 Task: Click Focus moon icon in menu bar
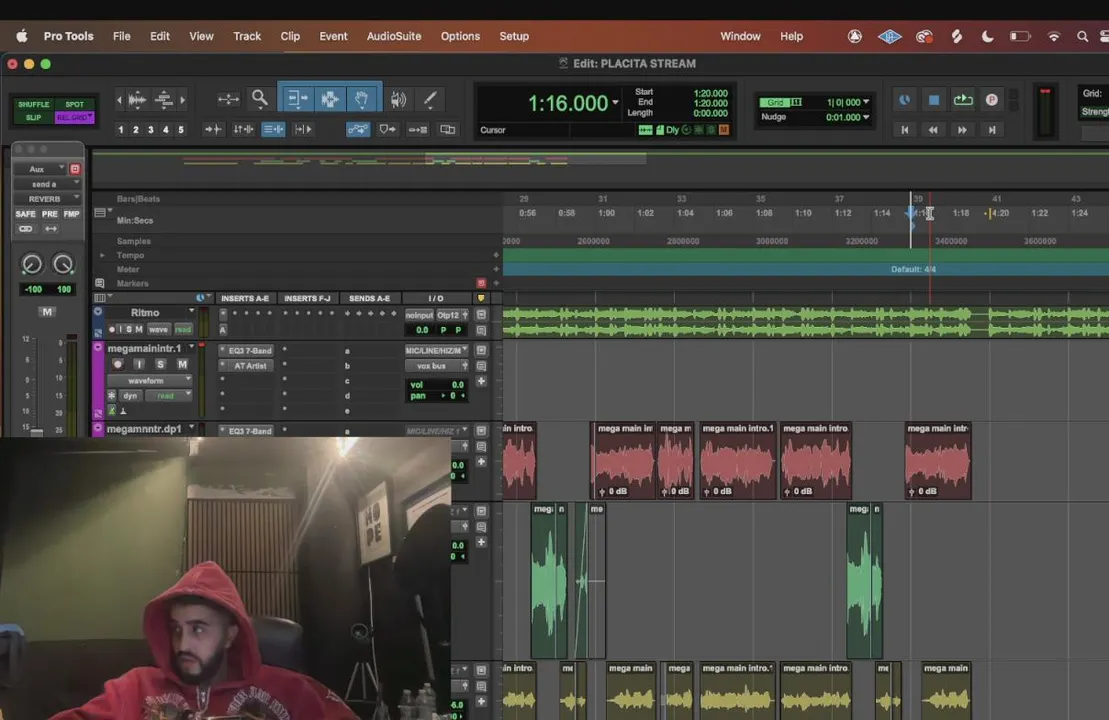point(987,36)
